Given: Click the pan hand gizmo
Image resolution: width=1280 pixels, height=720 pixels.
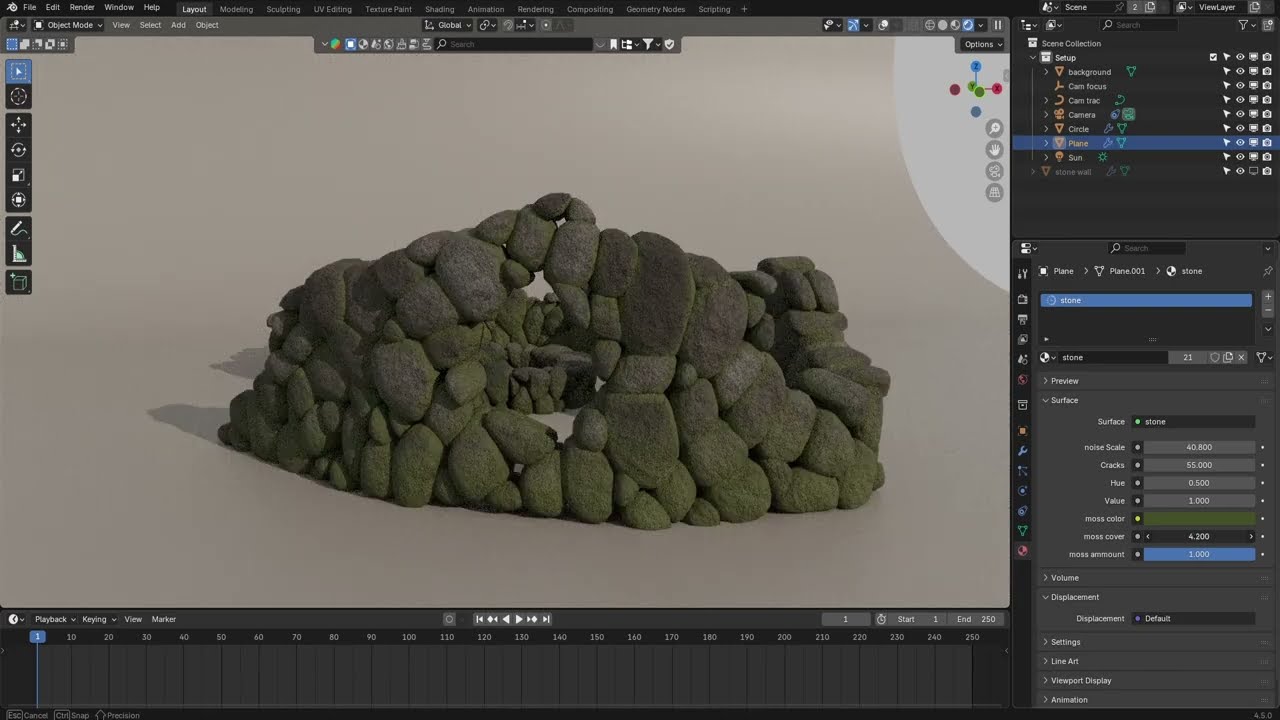Looking at the screenshot, I should click(994, 149).
